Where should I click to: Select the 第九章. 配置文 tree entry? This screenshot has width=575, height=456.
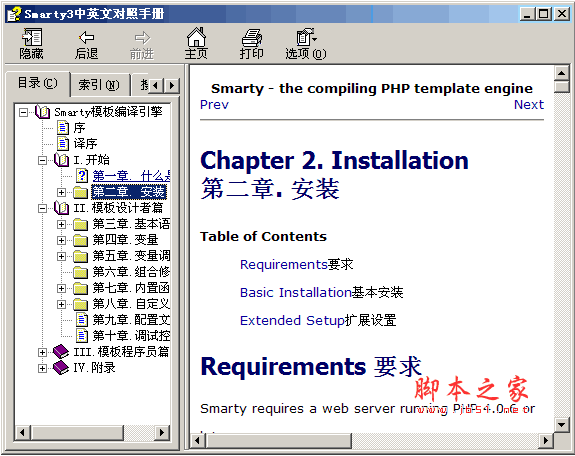131,320
